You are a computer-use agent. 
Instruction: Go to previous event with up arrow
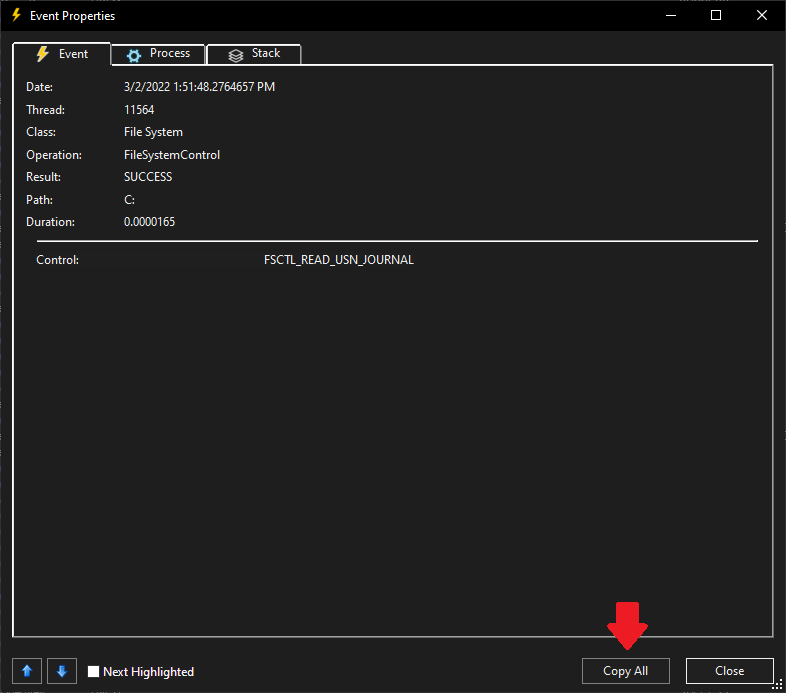(27, 671)
